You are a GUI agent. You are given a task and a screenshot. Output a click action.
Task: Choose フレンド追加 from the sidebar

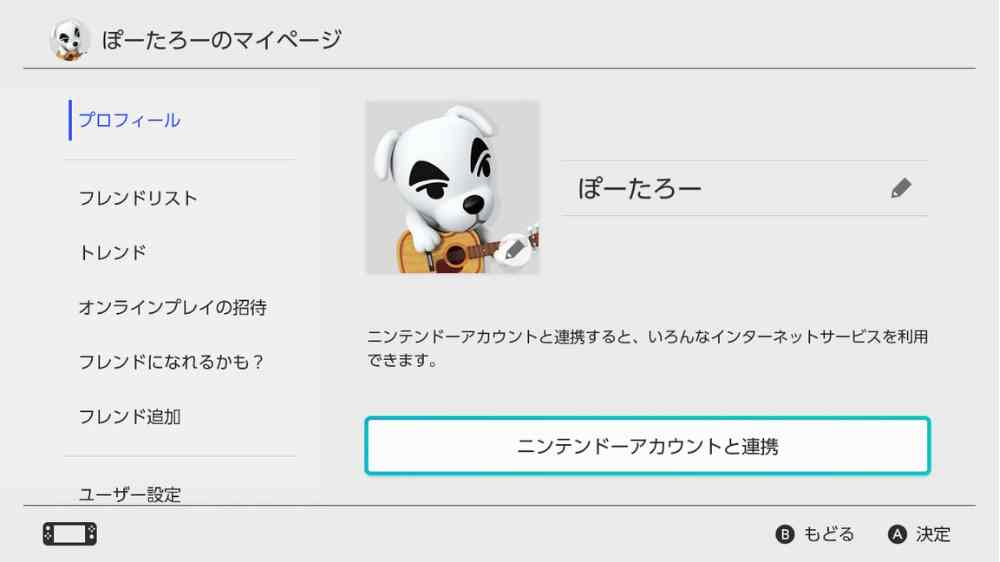pos(129,417)
